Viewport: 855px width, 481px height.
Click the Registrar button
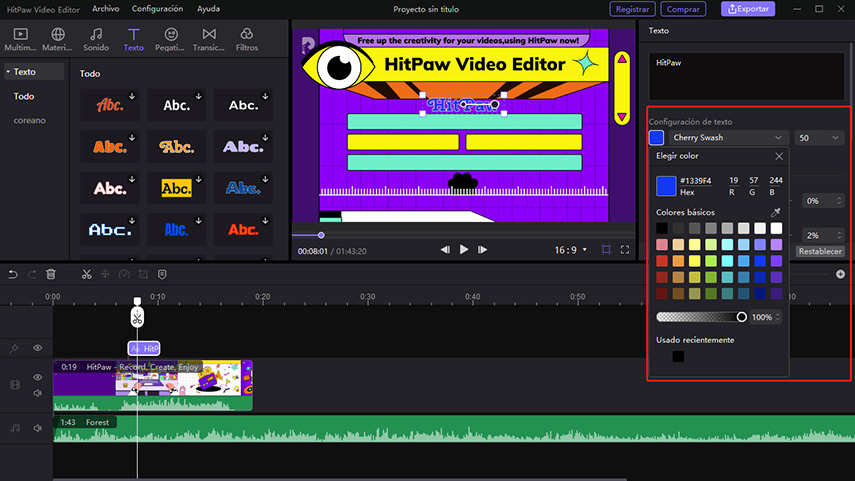[632, 9]
